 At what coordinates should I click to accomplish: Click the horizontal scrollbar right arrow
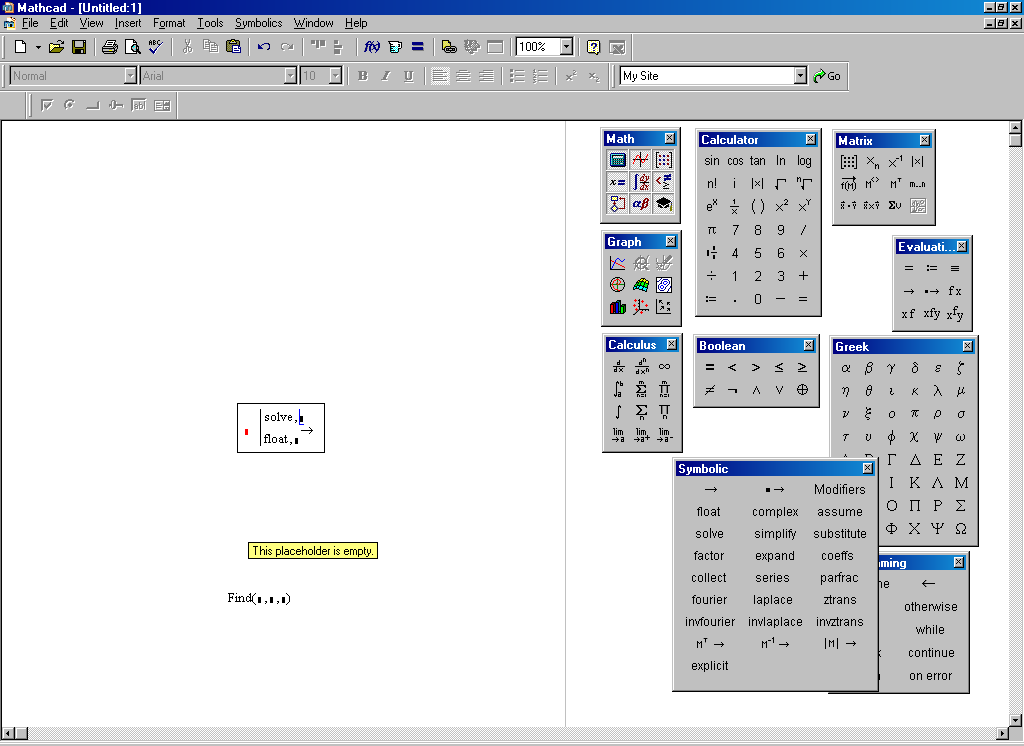(x=1002, y=734)
